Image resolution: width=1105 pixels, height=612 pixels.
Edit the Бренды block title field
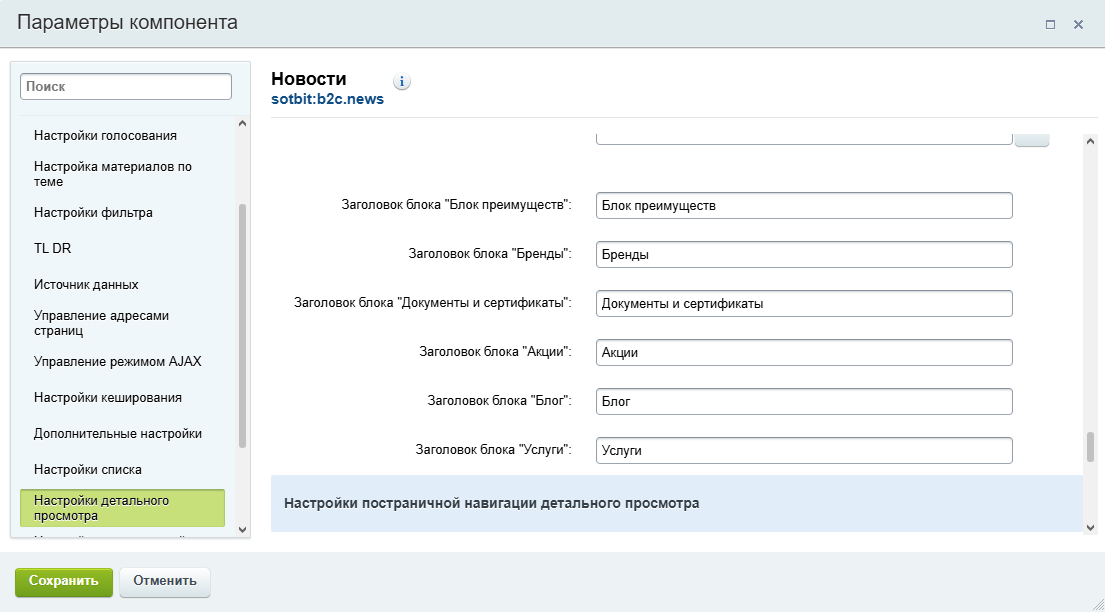coord(804,255)
